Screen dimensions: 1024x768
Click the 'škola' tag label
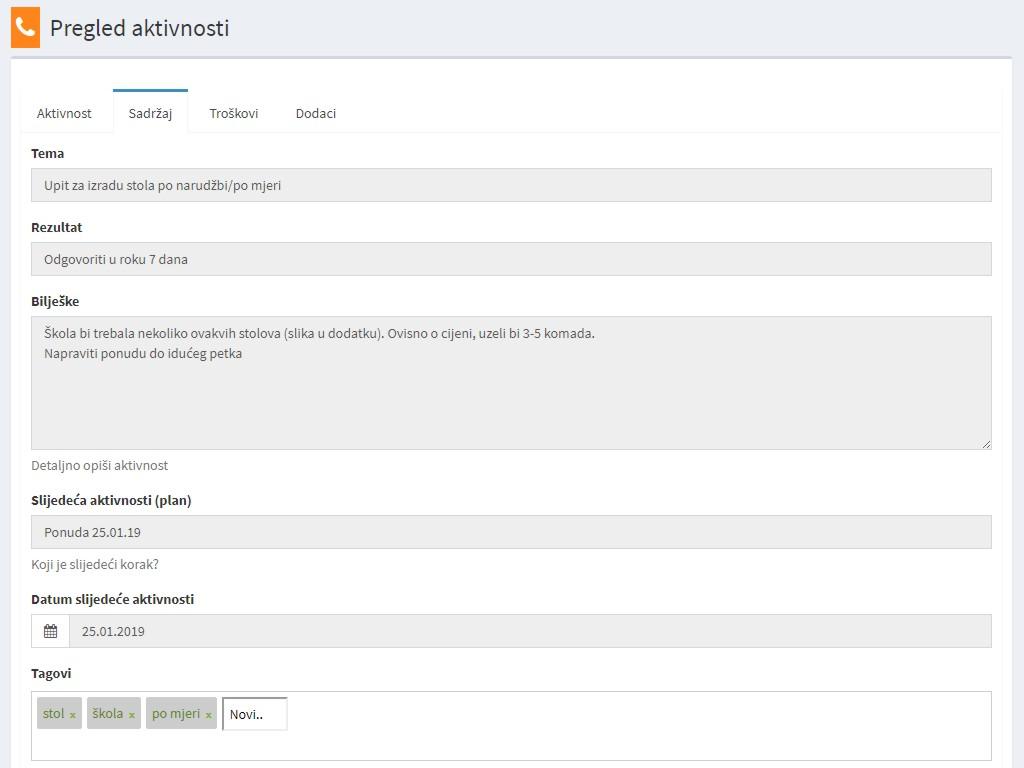(108, 714)
